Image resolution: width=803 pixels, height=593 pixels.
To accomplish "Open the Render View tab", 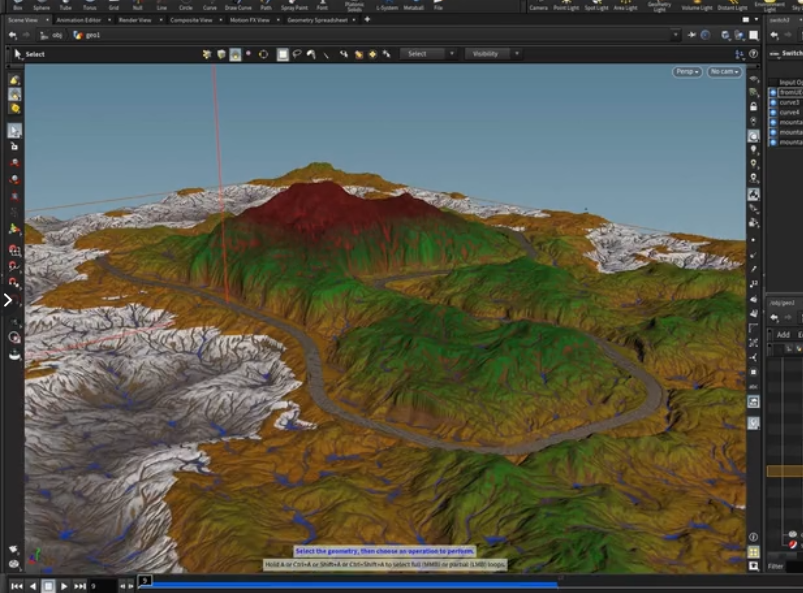I will [x=135, y=20].
